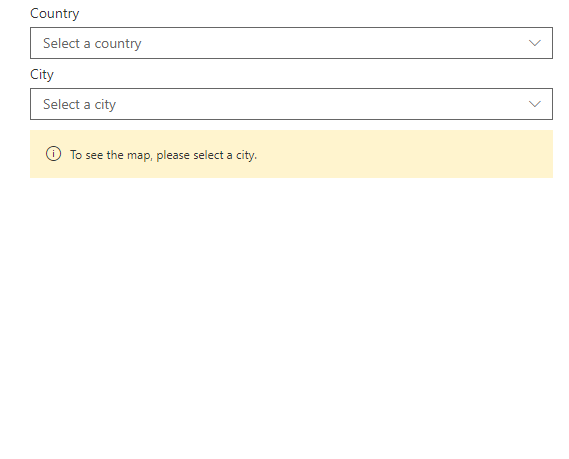Click the Country field label
Image resolution: width=569 pixels, height=459 pixels.
point(54,13)
